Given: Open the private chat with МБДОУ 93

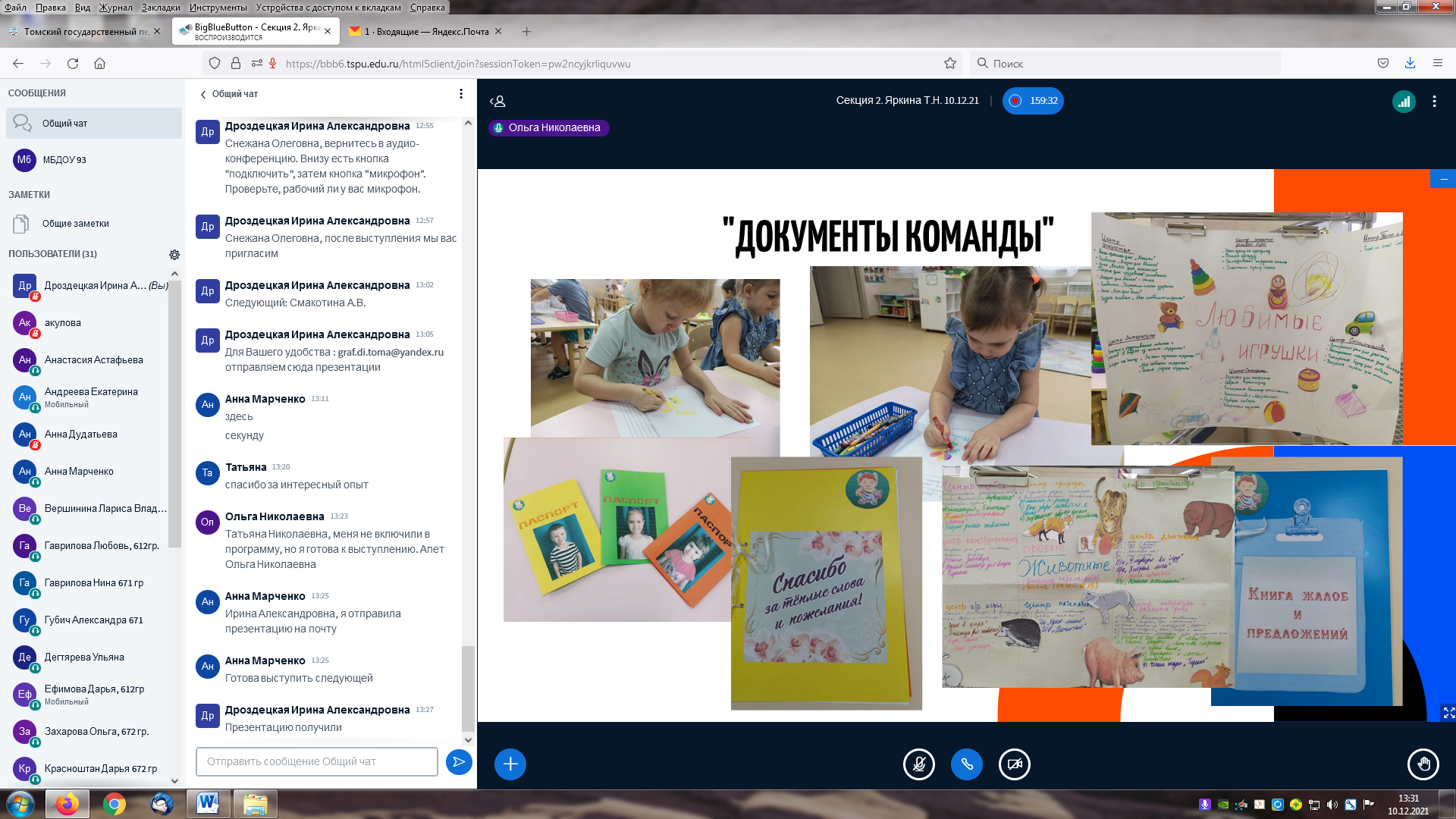Looking at the screenshot, I should 64,160.
